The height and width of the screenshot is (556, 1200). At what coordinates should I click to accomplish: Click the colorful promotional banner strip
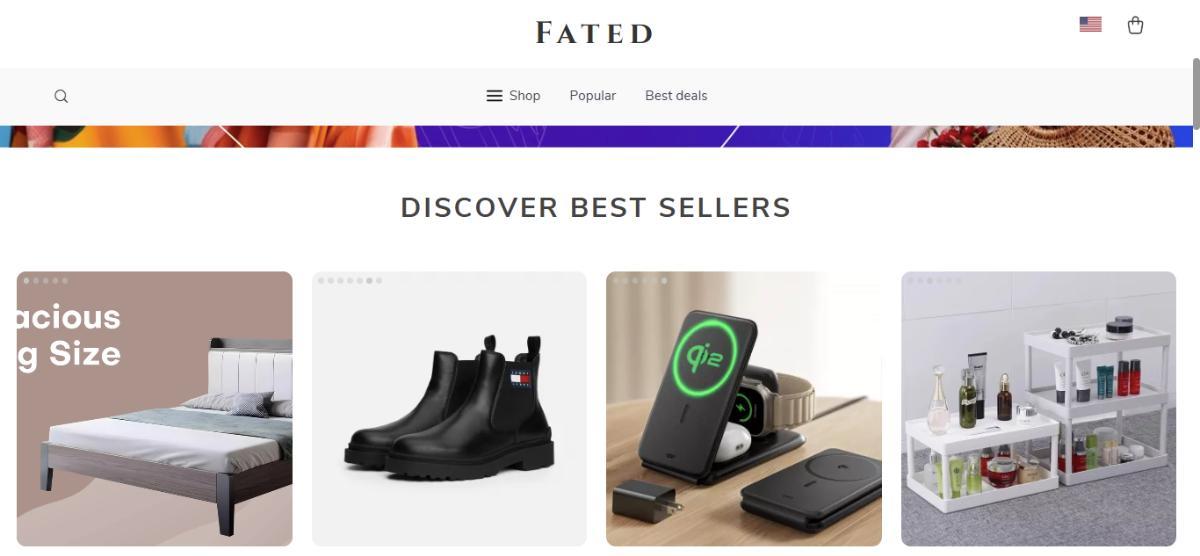click(x=596, y=136)
